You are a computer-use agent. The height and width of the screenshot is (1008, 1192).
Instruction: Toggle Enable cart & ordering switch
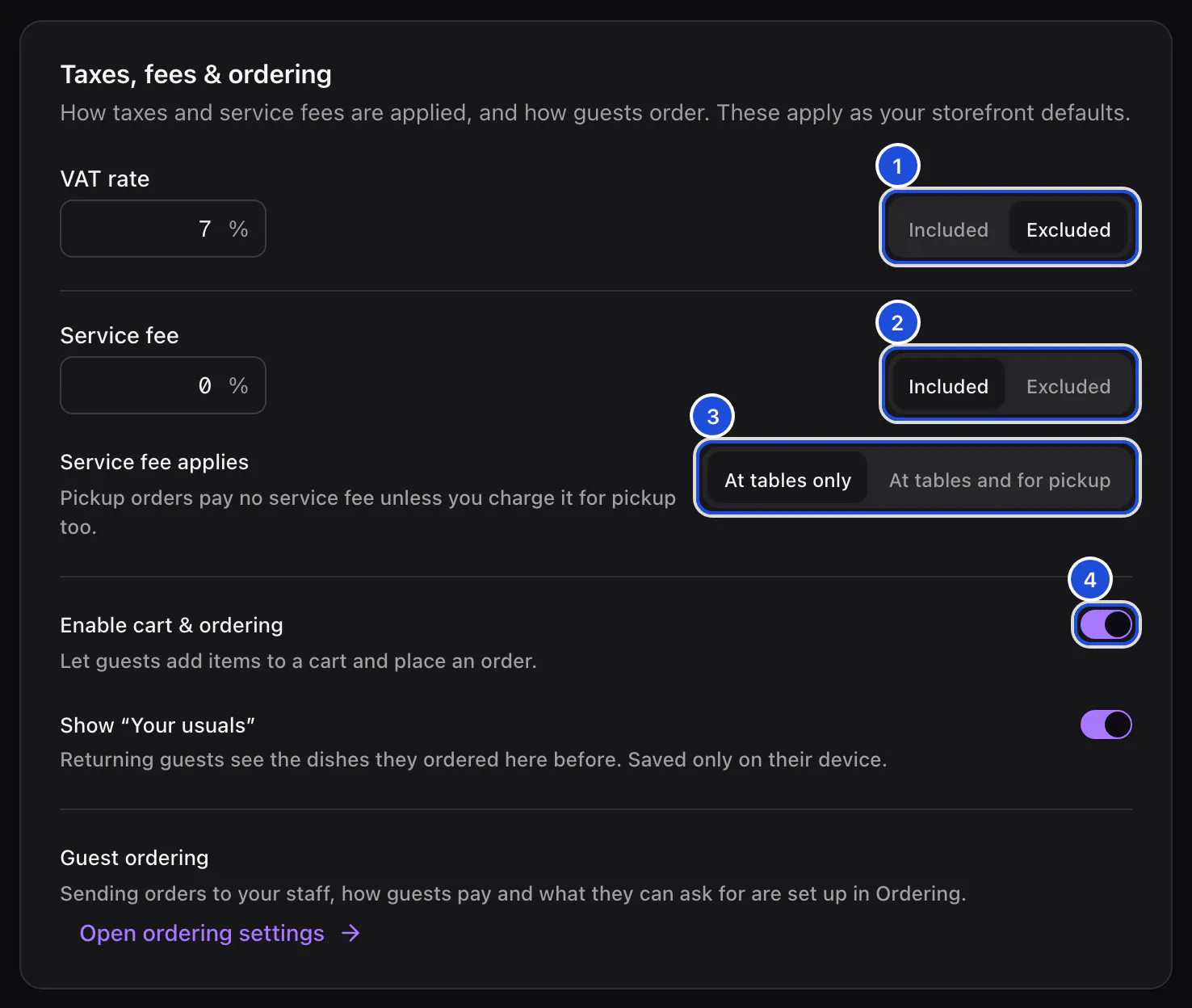click(x=1106, y=624)
